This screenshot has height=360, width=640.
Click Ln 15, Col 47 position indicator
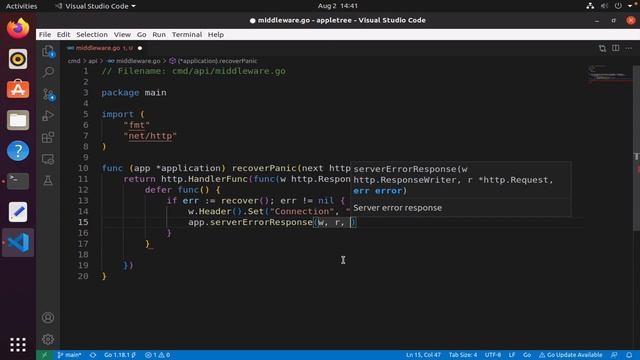[423, 355]
